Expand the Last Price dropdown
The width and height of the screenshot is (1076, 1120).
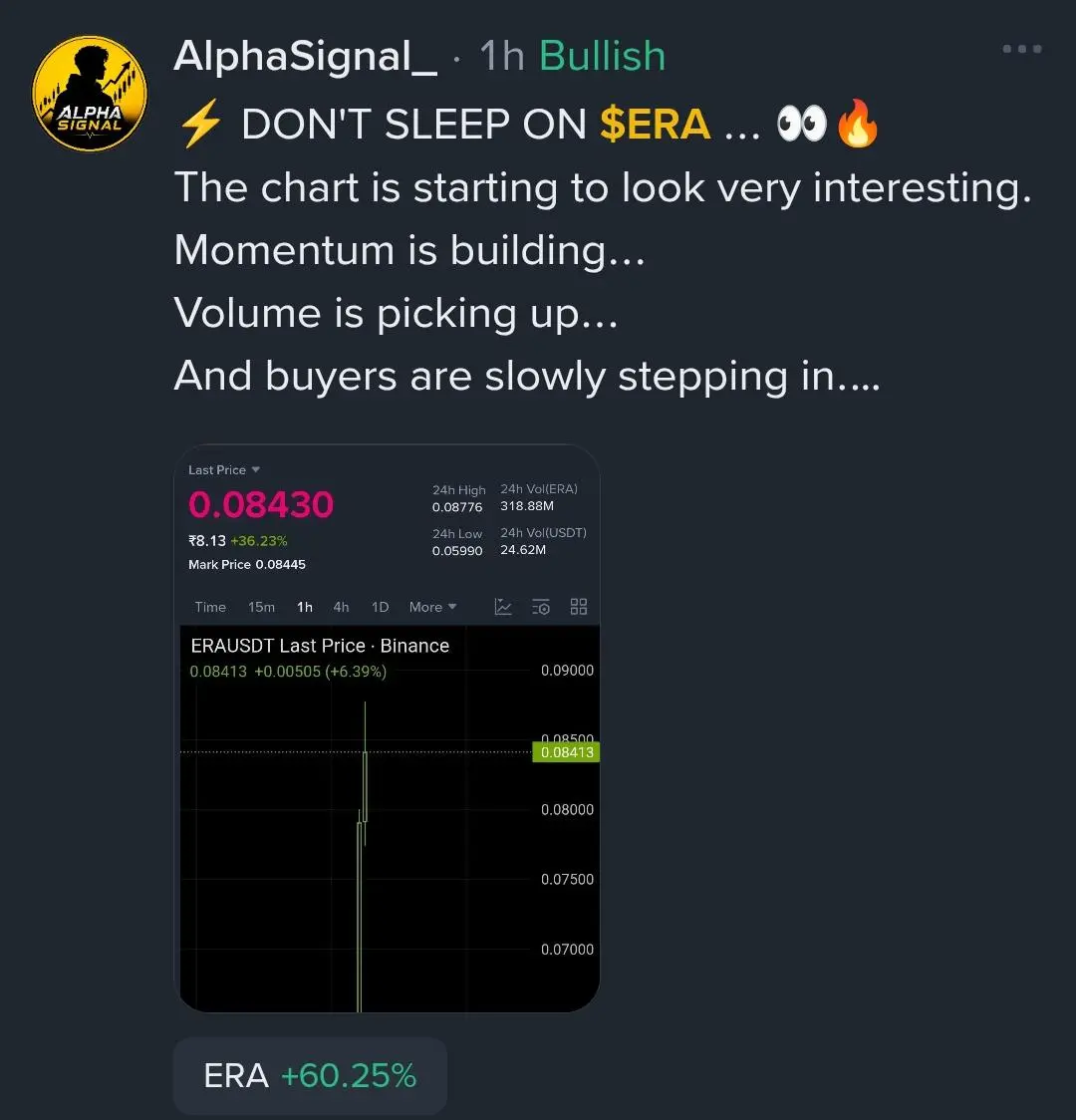[223, 470]
